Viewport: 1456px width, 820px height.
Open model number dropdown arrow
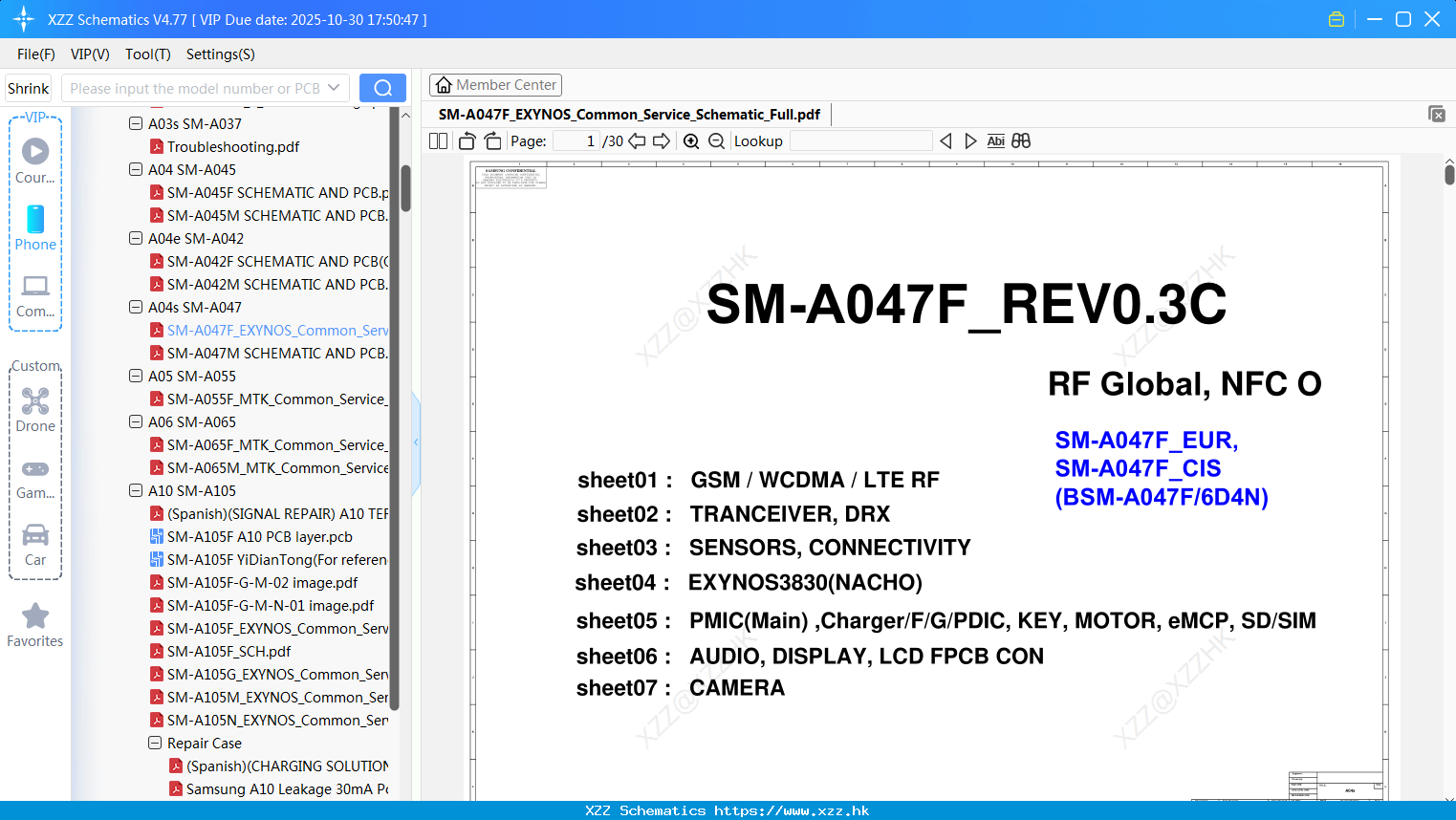[x=334, y=88]
